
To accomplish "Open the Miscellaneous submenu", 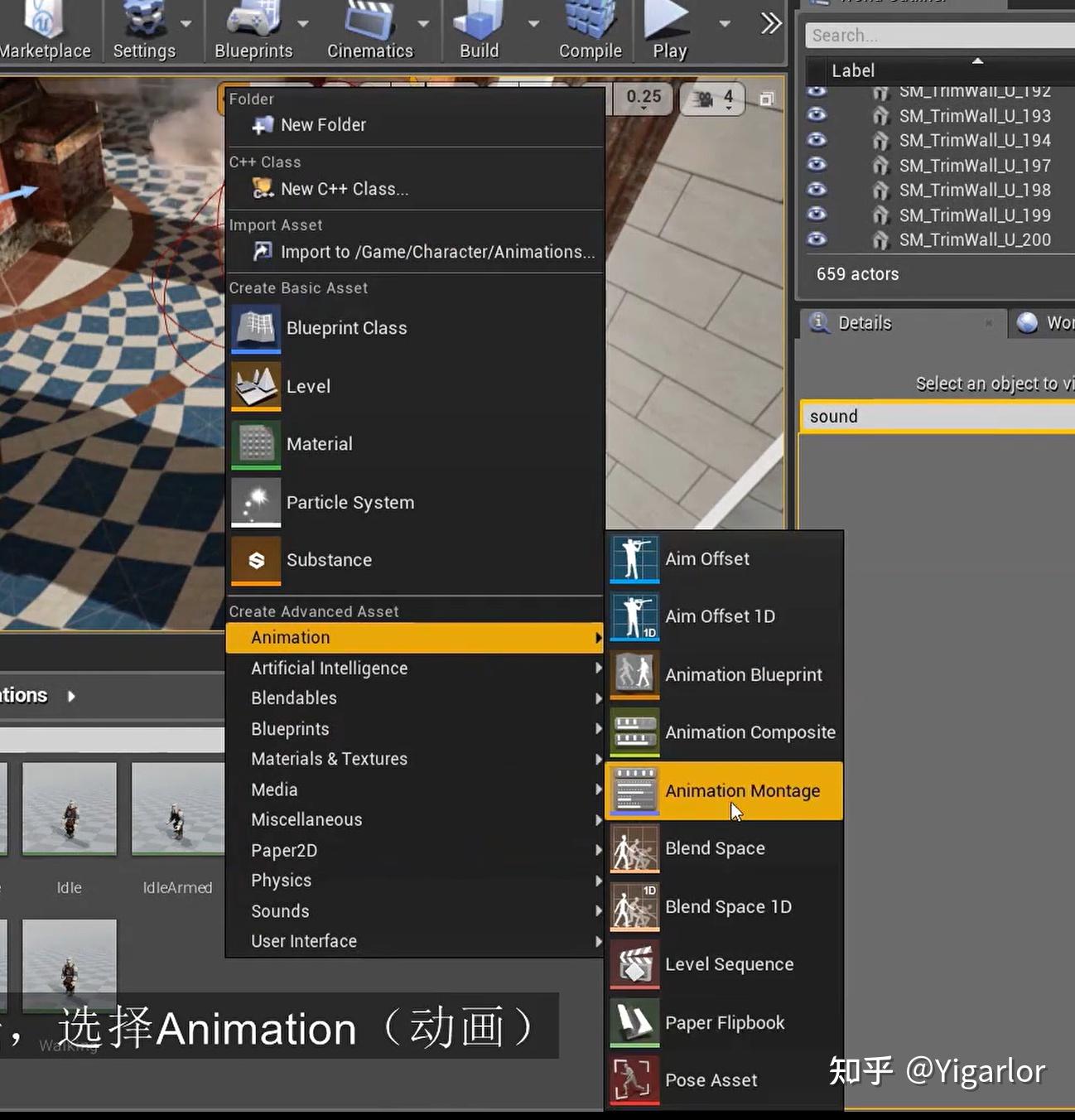I will [x=415, y=819].
